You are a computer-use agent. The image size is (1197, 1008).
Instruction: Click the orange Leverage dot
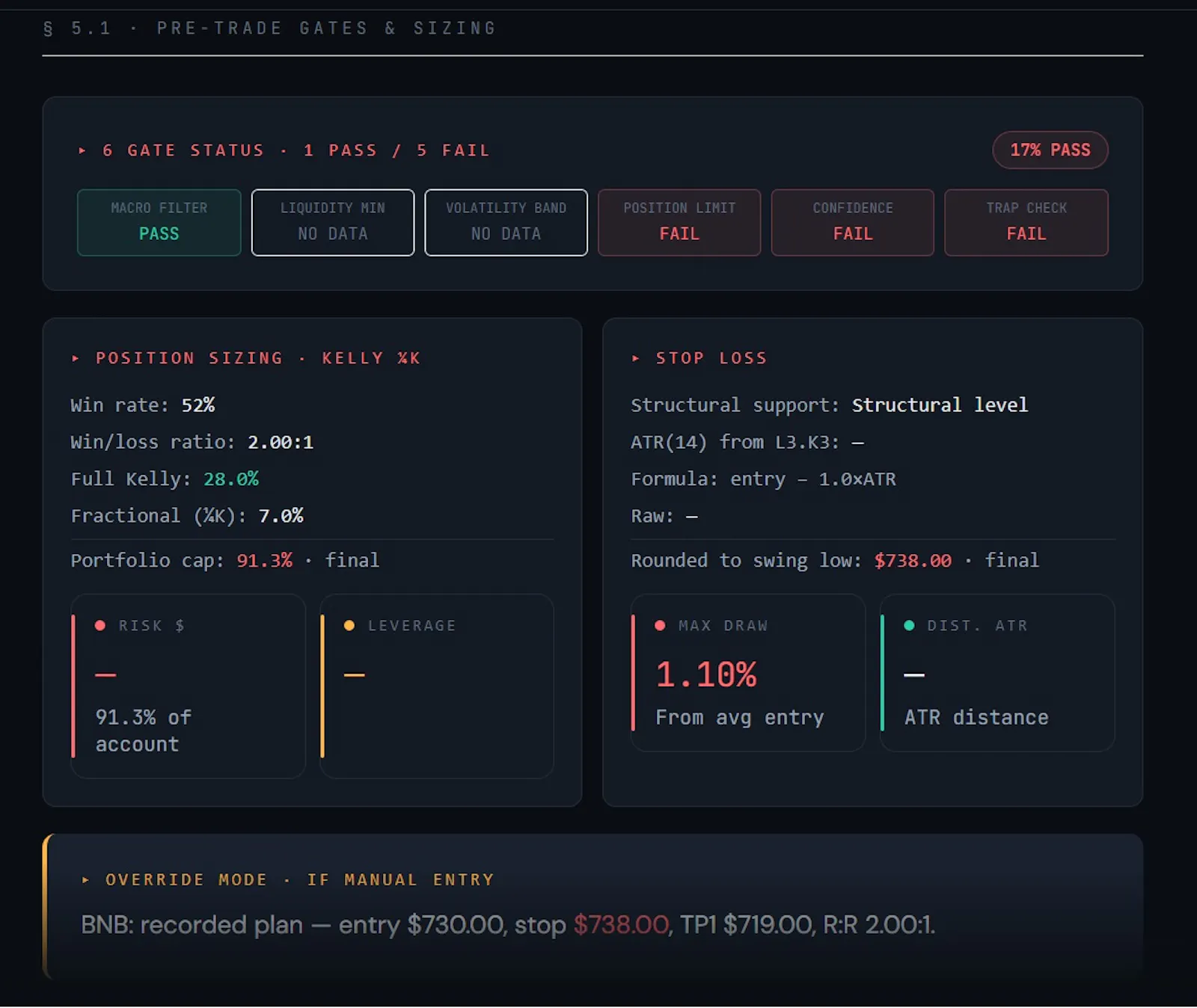click(x=349, y=625)
